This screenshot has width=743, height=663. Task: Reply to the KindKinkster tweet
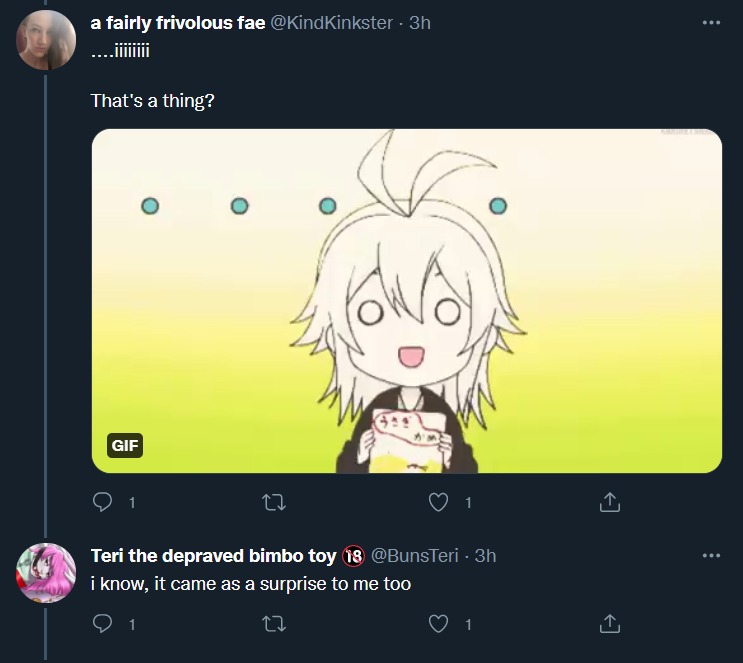(102, 502)
